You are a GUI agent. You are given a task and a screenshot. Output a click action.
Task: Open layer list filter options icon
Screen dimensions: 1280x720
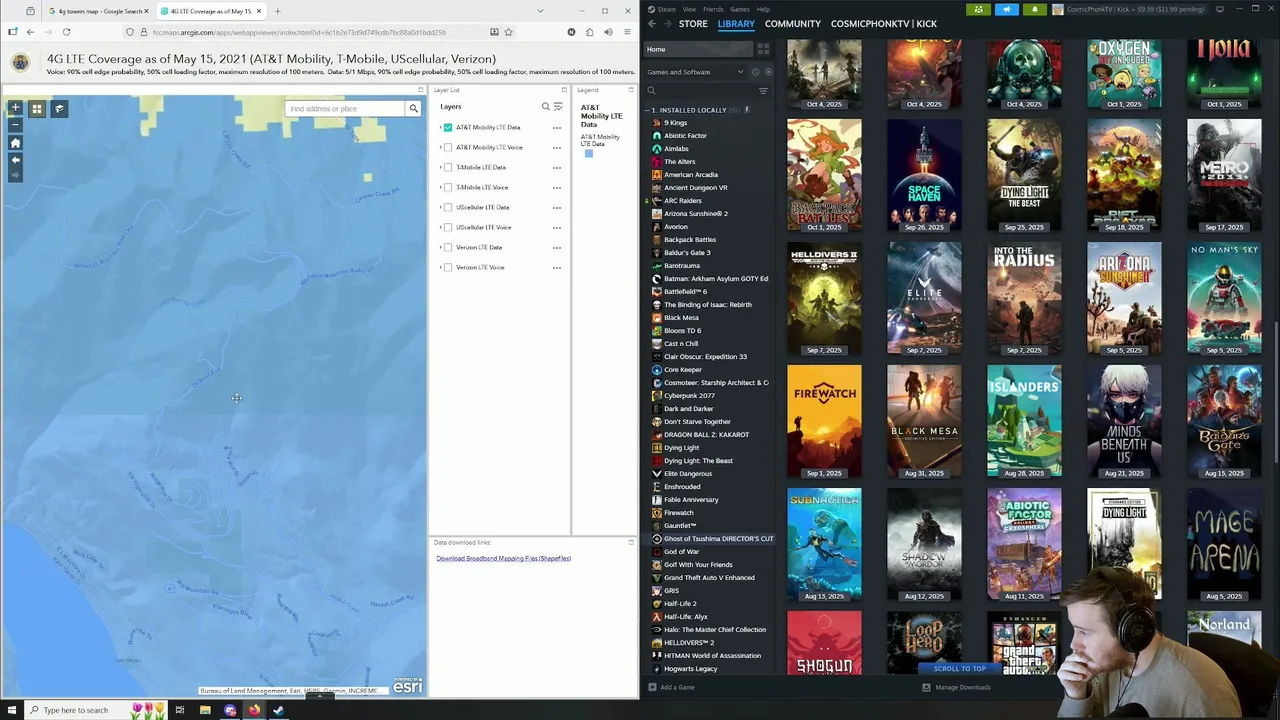[x=558, y=107]
